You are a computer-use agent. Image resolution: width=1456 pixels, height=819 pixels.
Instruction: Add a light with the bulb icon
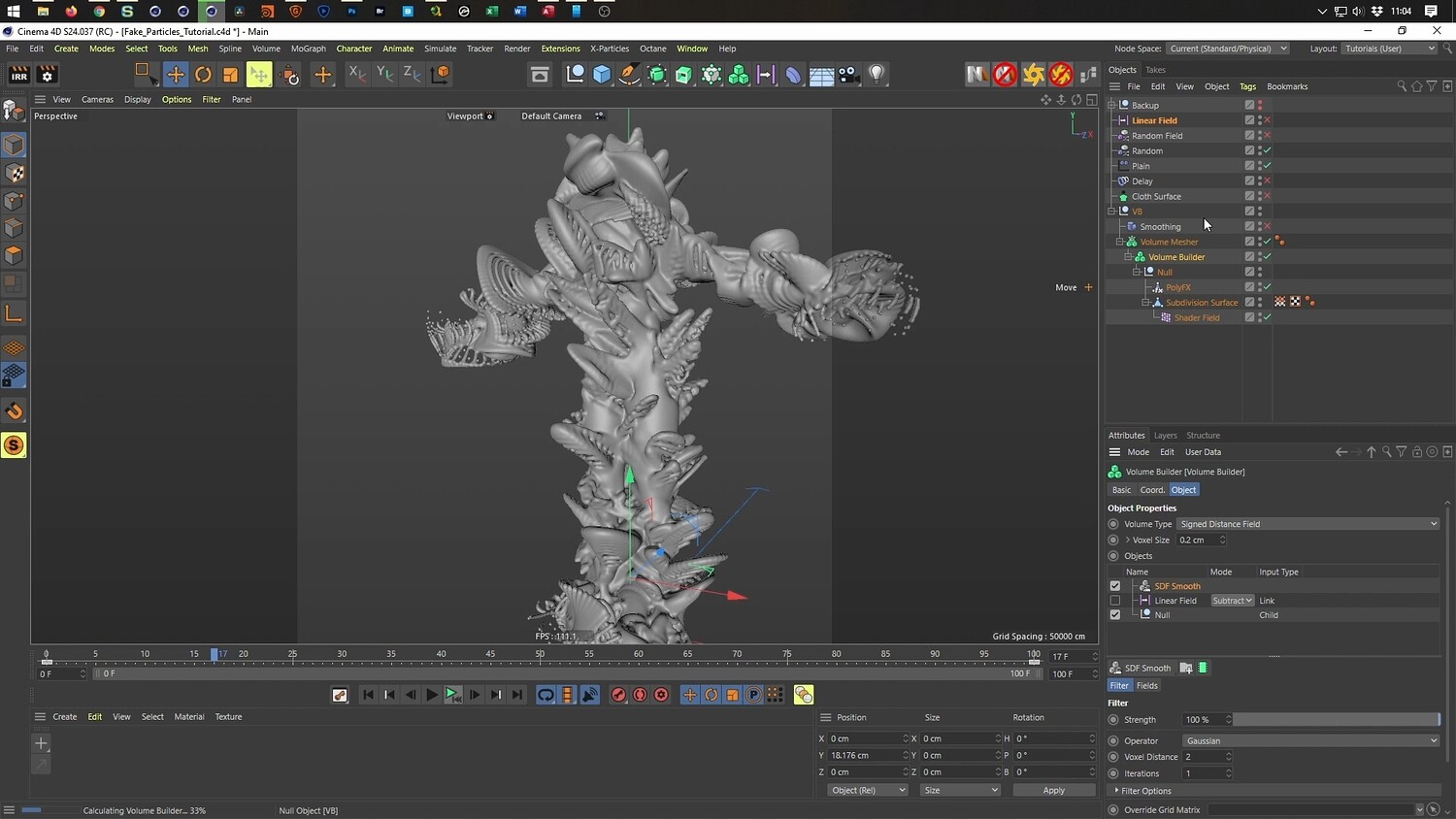click(x=877, y=75)
